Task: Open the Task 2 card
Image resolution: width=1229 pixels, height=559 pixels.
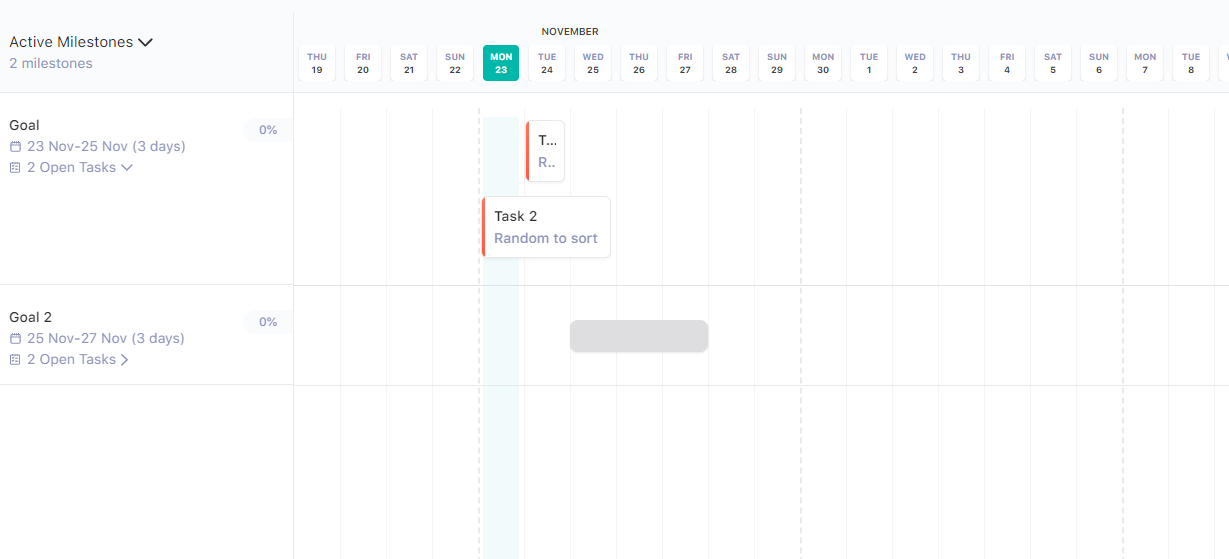Action: (546, 217)
